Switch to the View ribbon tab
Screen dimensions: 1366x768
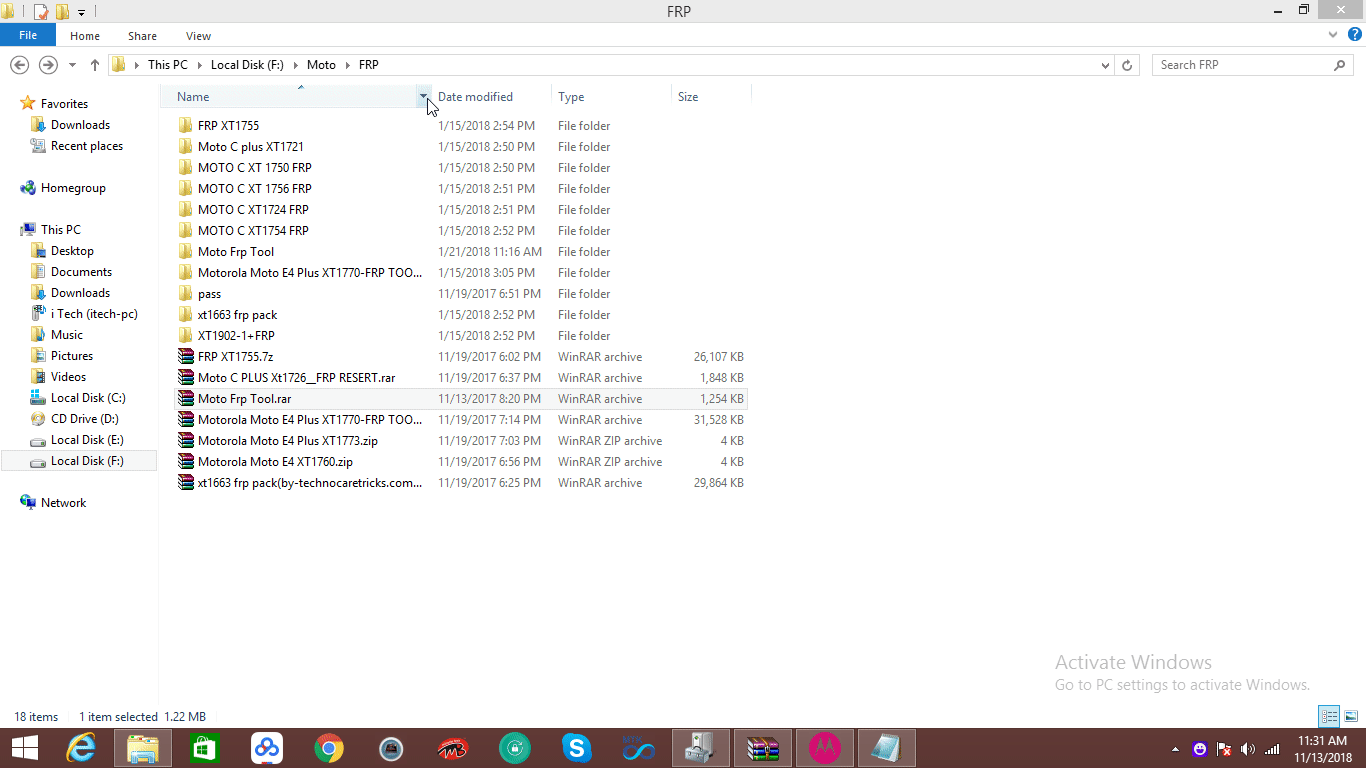(198, 36)
